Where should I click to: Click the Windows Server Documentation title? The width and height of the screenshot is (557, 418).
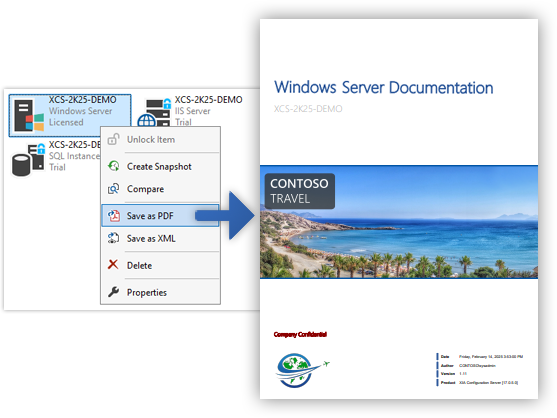384,88
